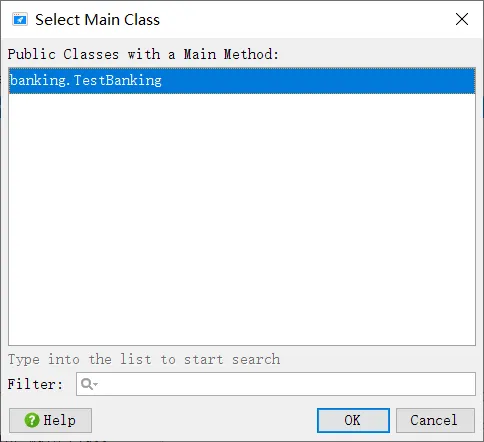Open the search options dropdown arrow
The image size is (484, 442).
[x=96, y=384]
